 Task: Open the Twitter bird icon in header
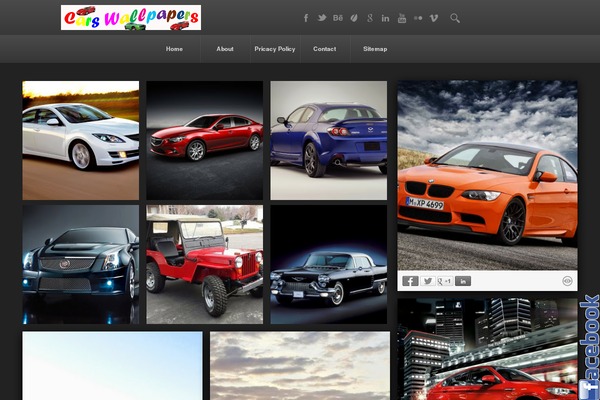321,18
